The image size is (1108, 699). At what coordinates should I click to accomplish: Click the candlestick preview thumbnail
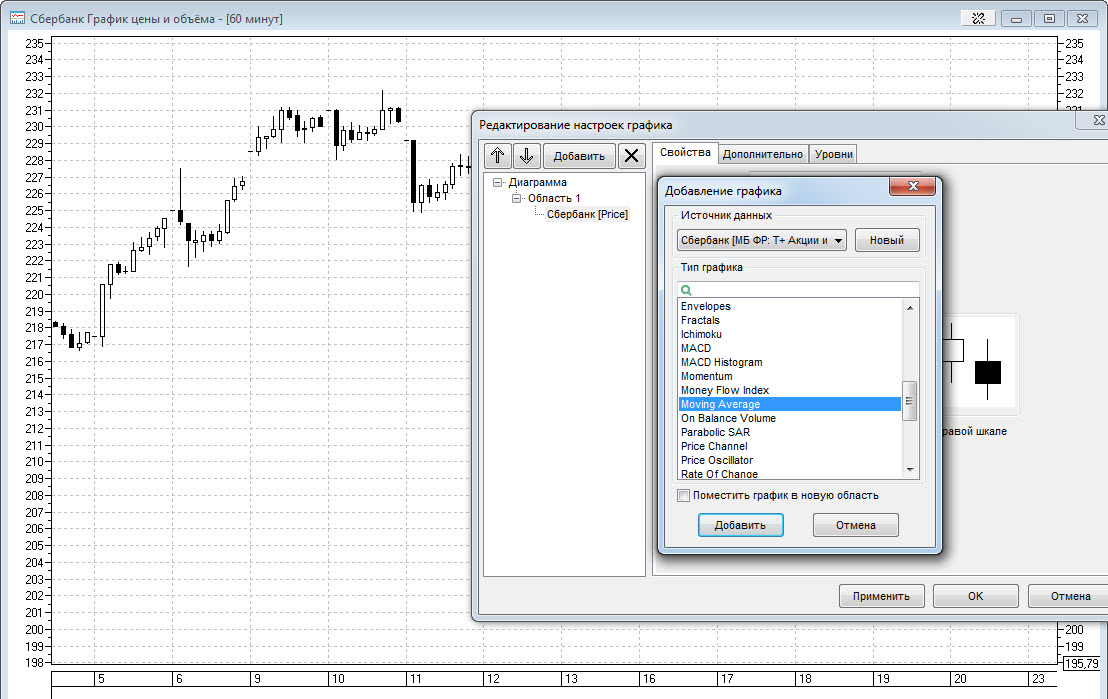(981, 364)
